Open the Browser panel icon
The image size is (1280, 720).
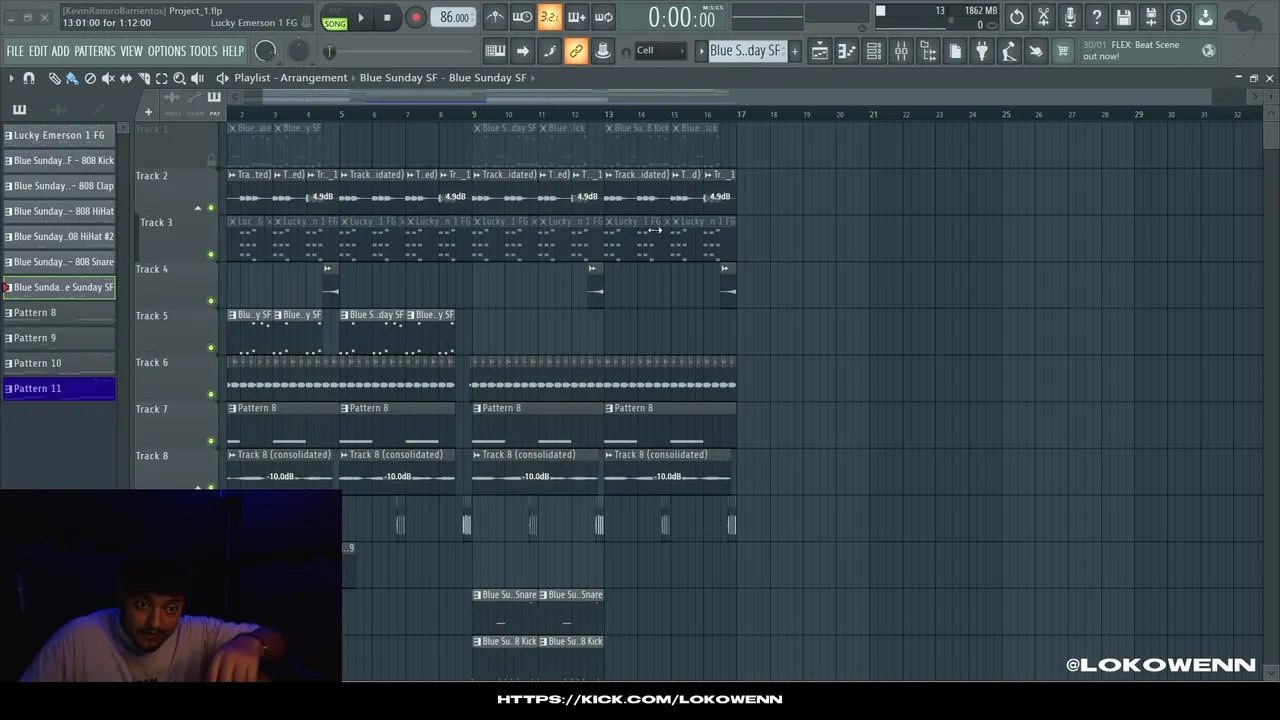(x=927, y=51)
